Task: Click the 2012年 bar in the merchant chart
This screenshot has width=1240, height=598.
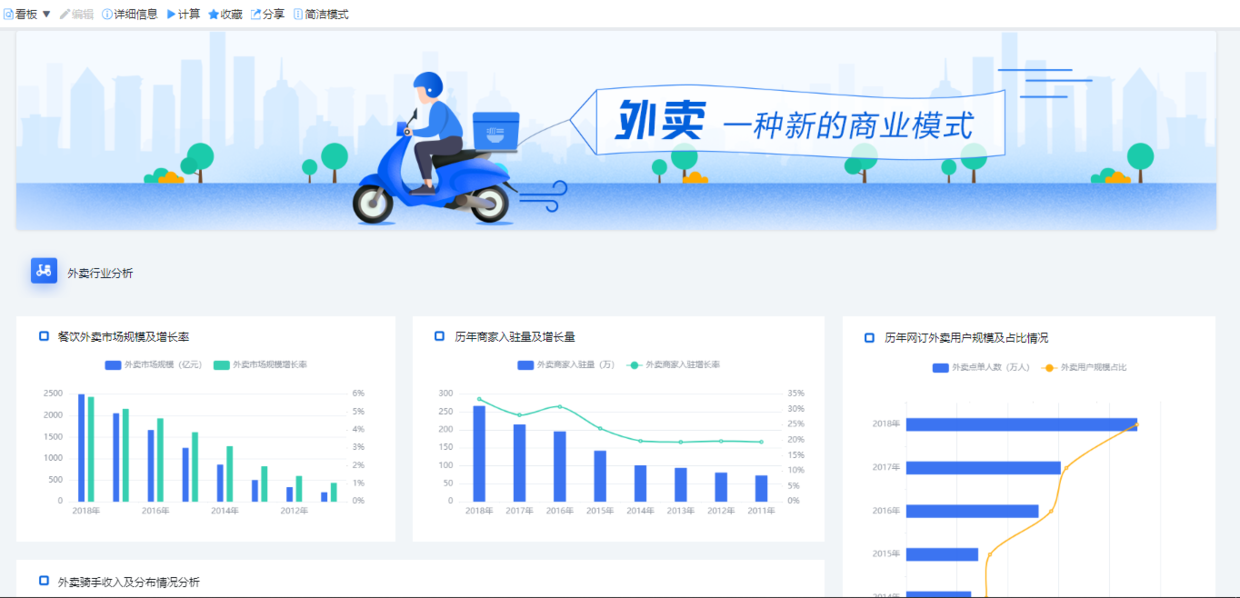Action: pyautogui.click(x=721, y=487)
